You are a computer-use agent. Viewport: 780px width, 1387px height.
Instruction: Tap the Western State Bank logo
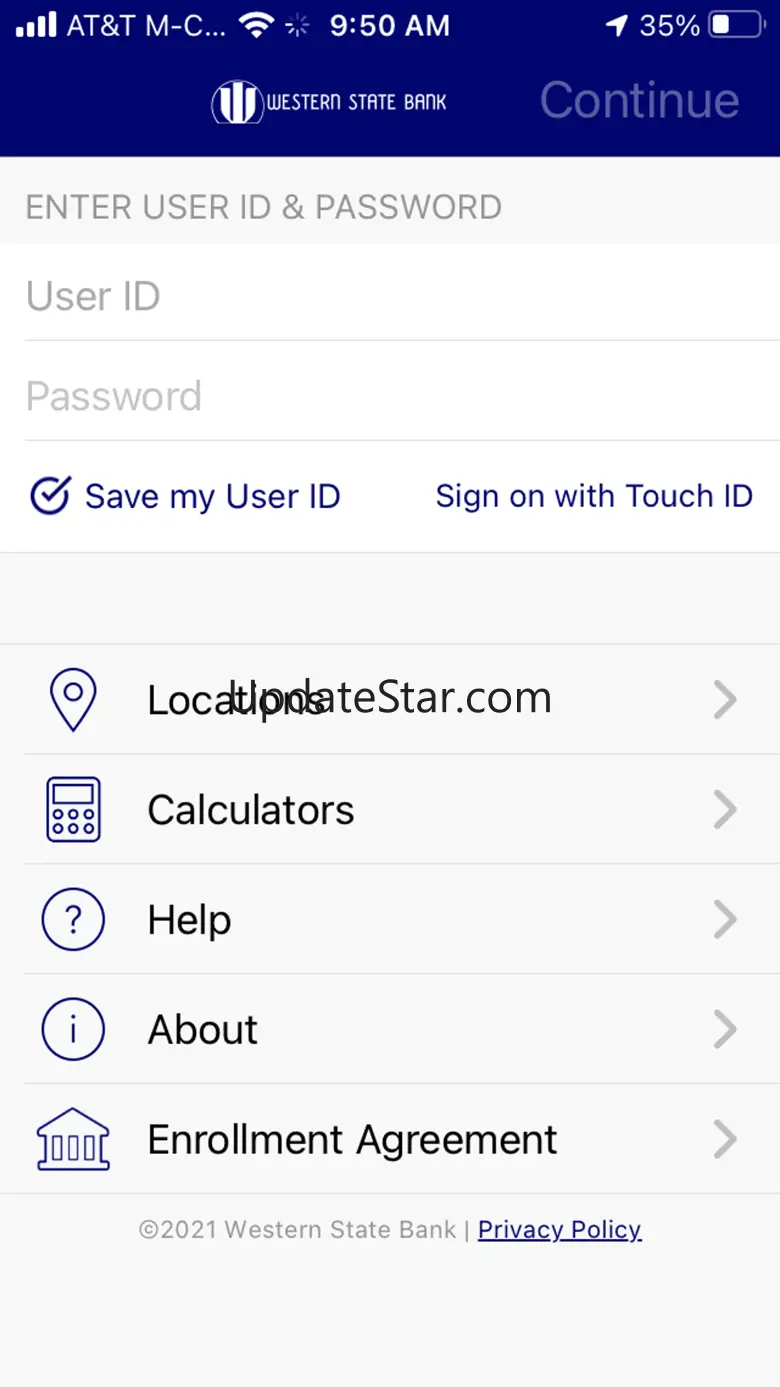(x=329, y=102)
